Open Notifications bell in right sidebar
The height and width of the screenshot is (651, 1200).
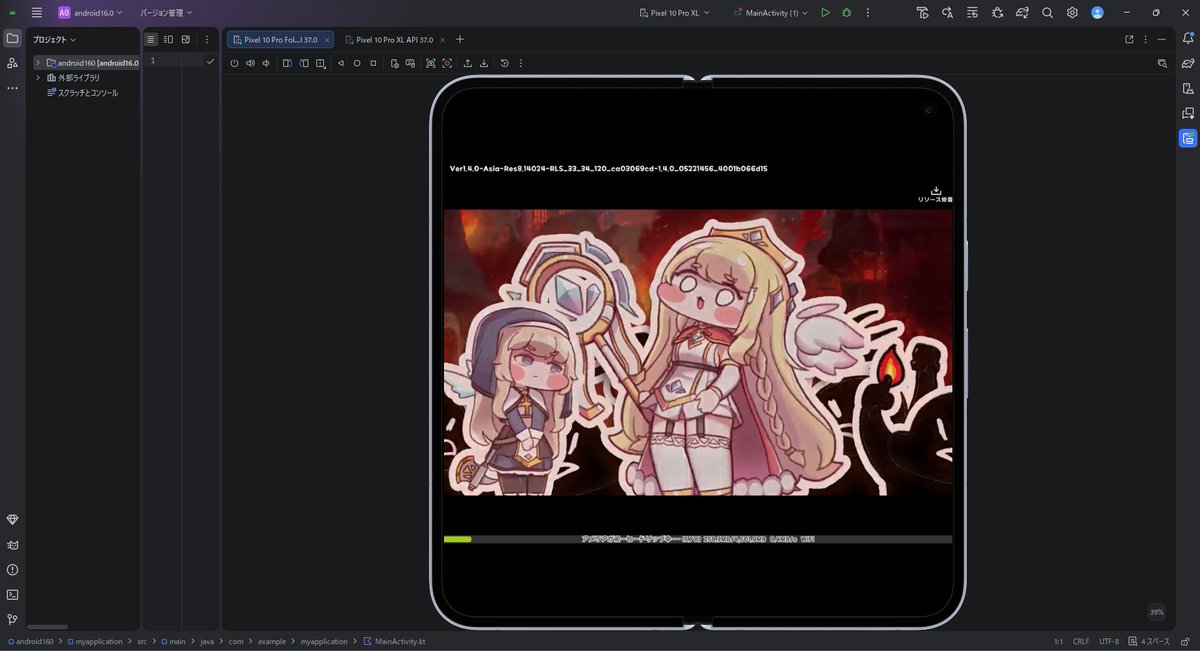click(1188, 38)
